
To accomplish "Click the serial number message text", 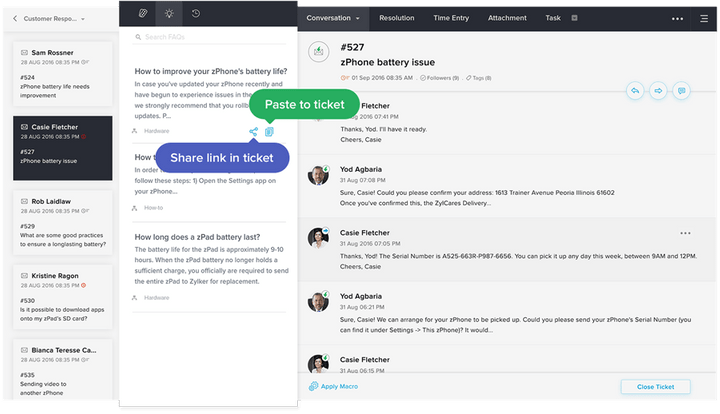I will 518,261.
